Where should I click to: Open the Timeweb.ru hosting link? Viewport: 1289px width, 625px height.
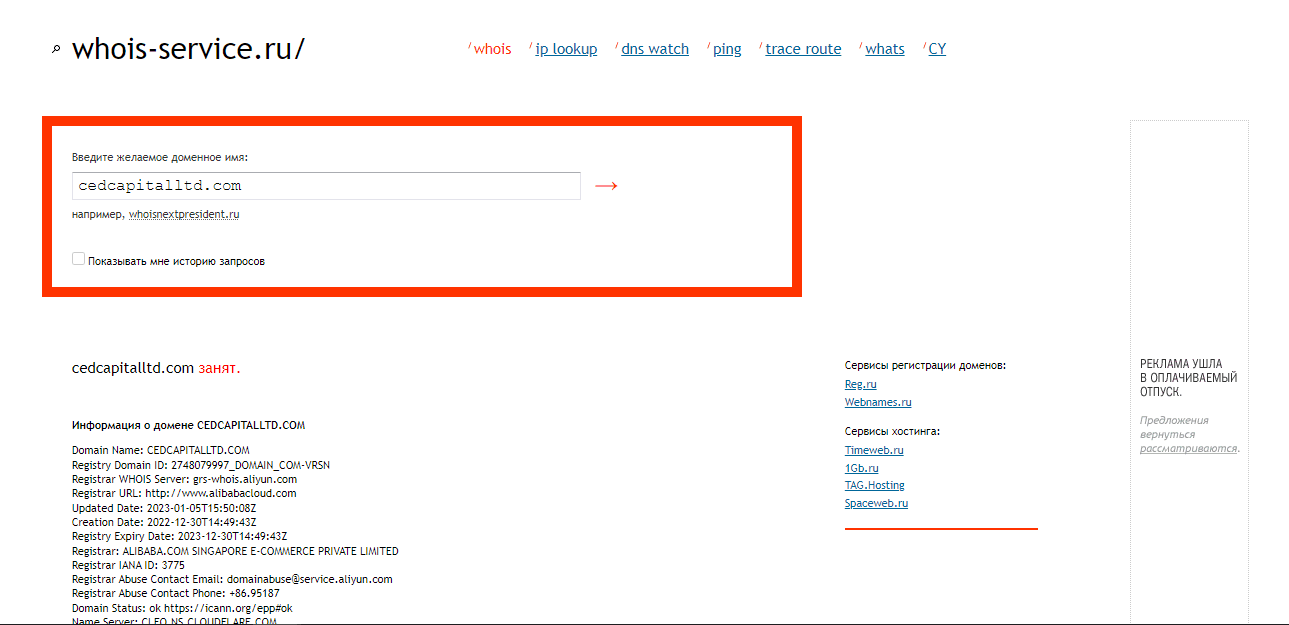[x=874, y=450]
